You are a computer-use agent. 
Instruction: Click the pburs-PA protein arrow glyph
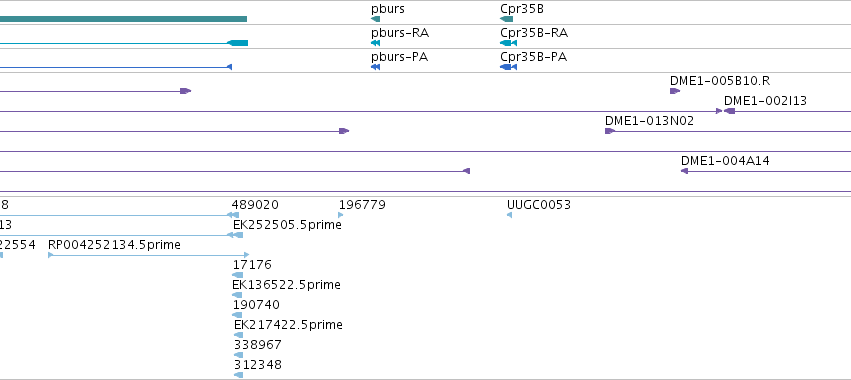[x=376, y=67]
